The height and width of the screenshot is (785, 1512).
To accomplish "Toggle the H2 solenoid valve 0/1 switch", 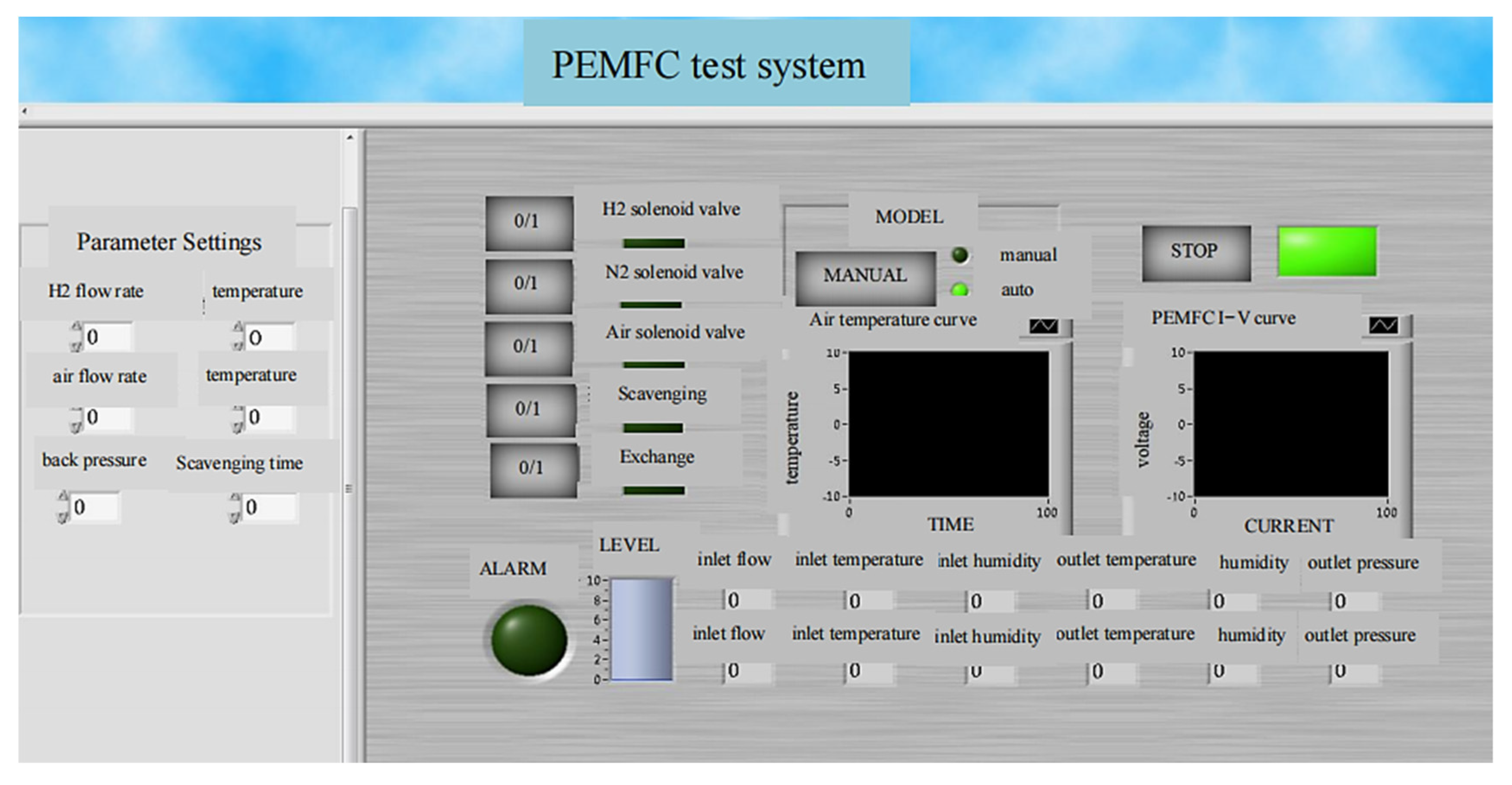I will tap(528, 222).
